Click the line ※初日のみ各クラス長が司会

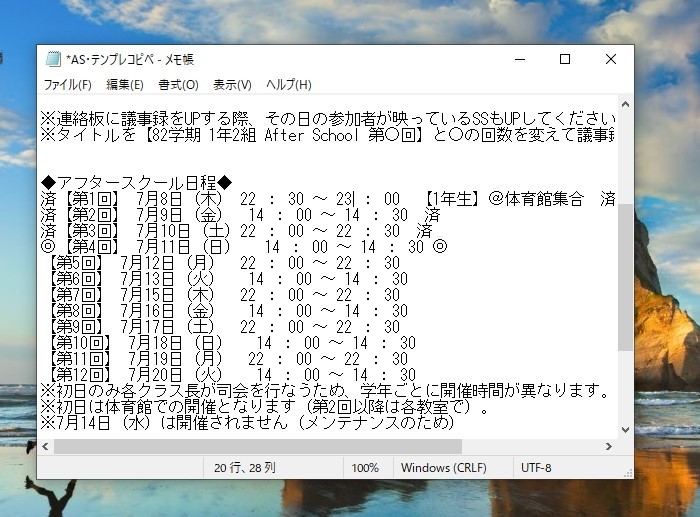(325, 391)
